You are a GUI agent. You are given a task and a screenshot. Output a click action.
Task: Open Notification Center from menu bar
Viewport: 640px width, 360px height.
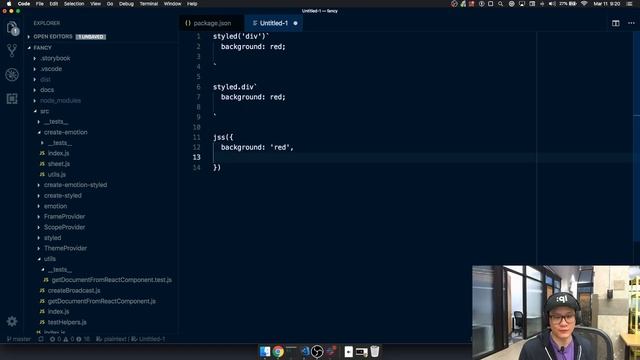point(629,4)
